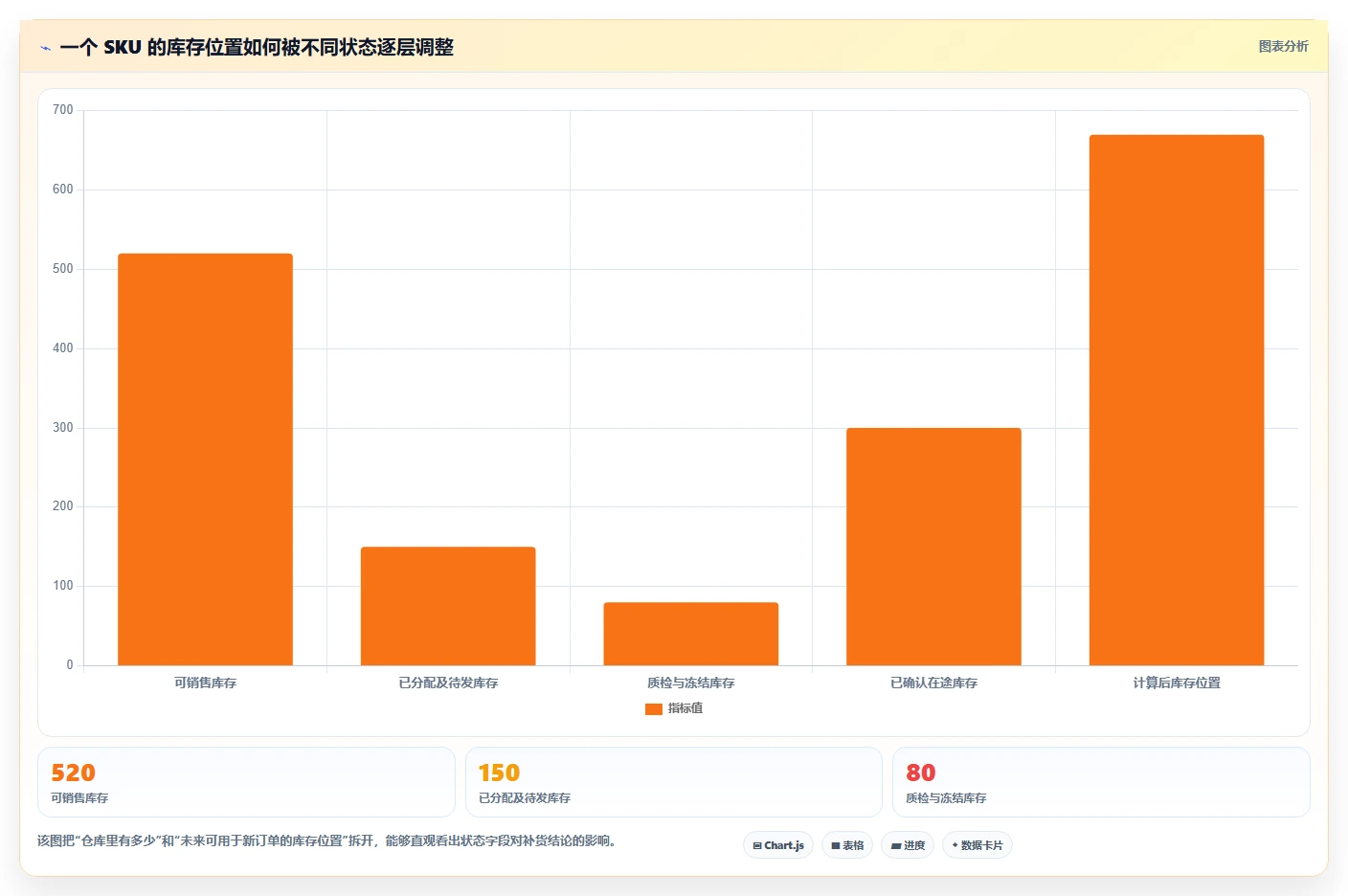Screen dimensions: 1348x896
Task: Click the 600 y-axis tick label
Action: [63, 190]
